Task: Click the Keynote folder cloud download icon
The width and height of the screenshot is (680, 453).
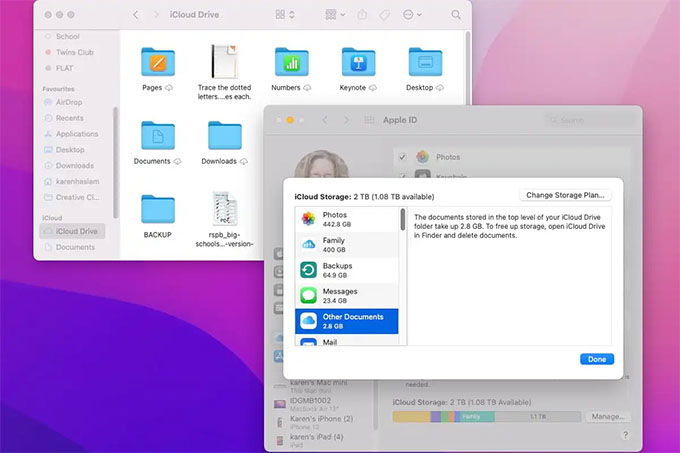Action: tap(373, 88)
